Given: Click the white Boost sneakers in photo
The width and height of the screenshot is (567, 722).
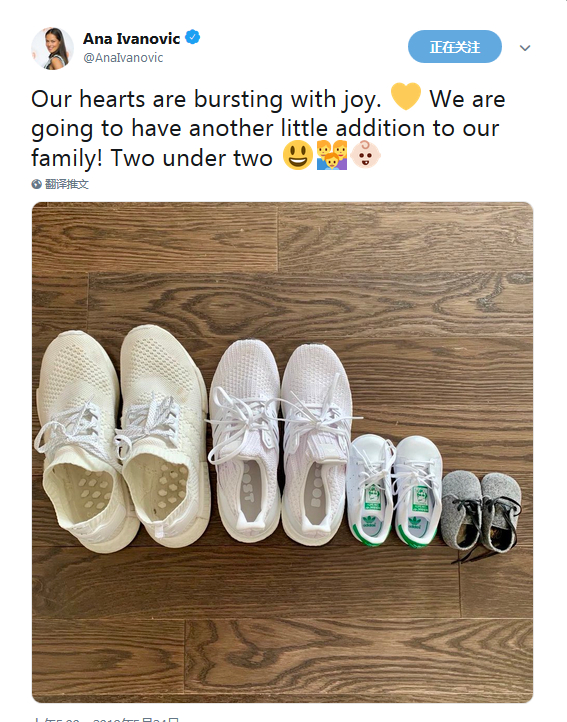Looking at the screenshot, I should (x=280, y=442).
